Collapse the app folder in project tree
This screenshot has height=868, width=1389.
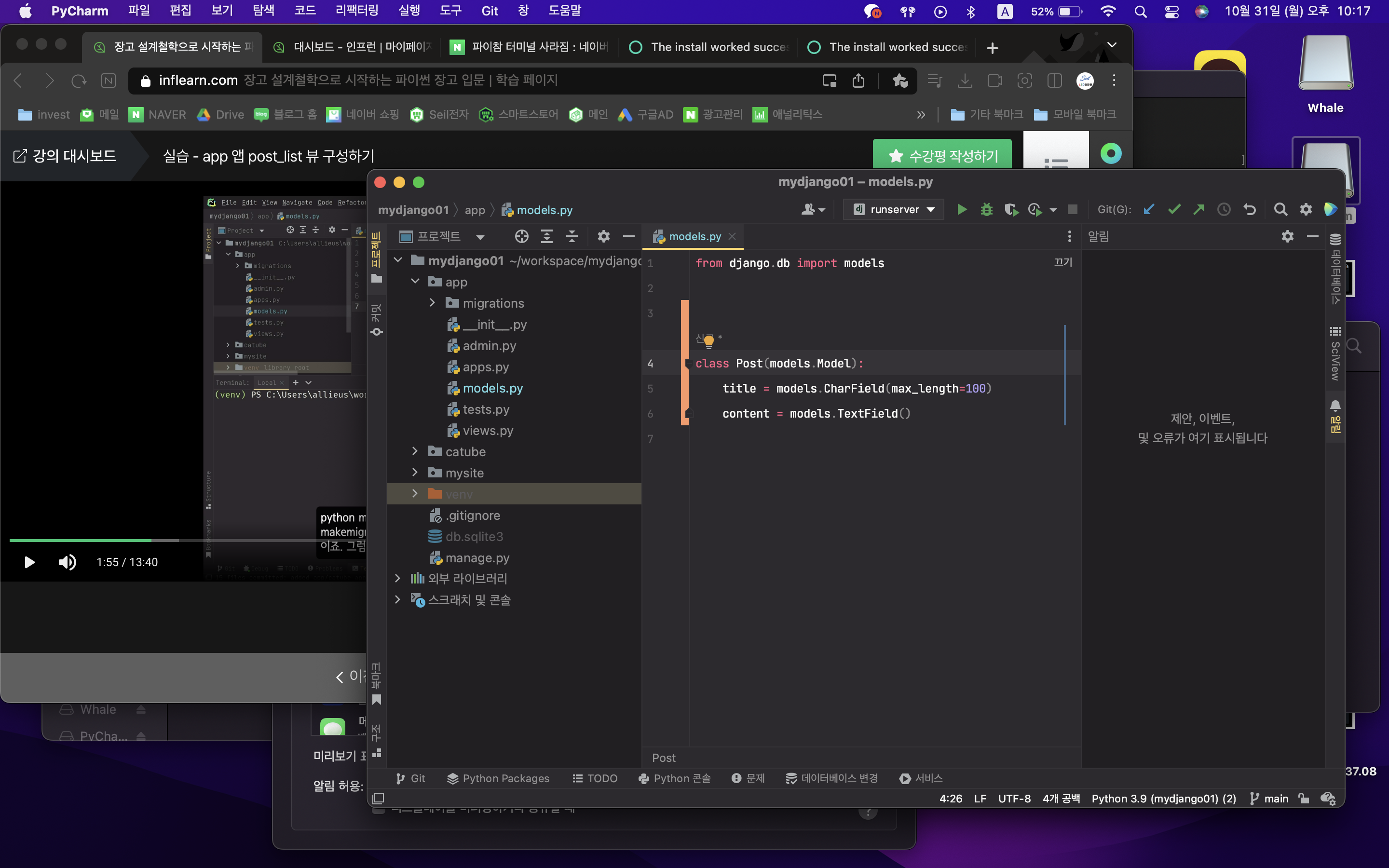click(x=416, y=281)
